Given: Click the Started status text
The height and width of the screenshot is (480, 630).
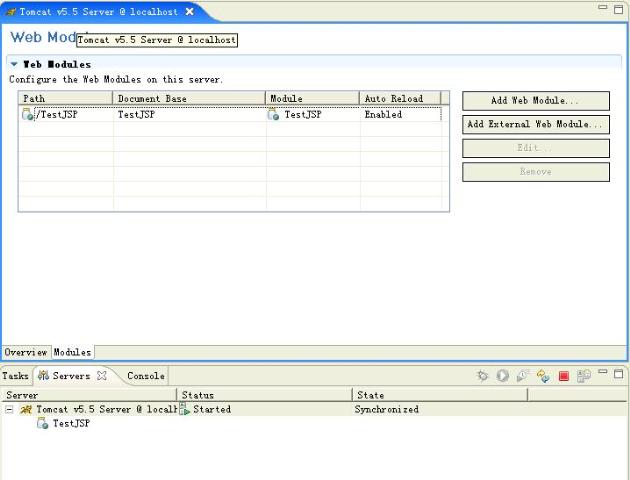Looking at the screenshot, I should pyautogui.click(x=212, y=409).
